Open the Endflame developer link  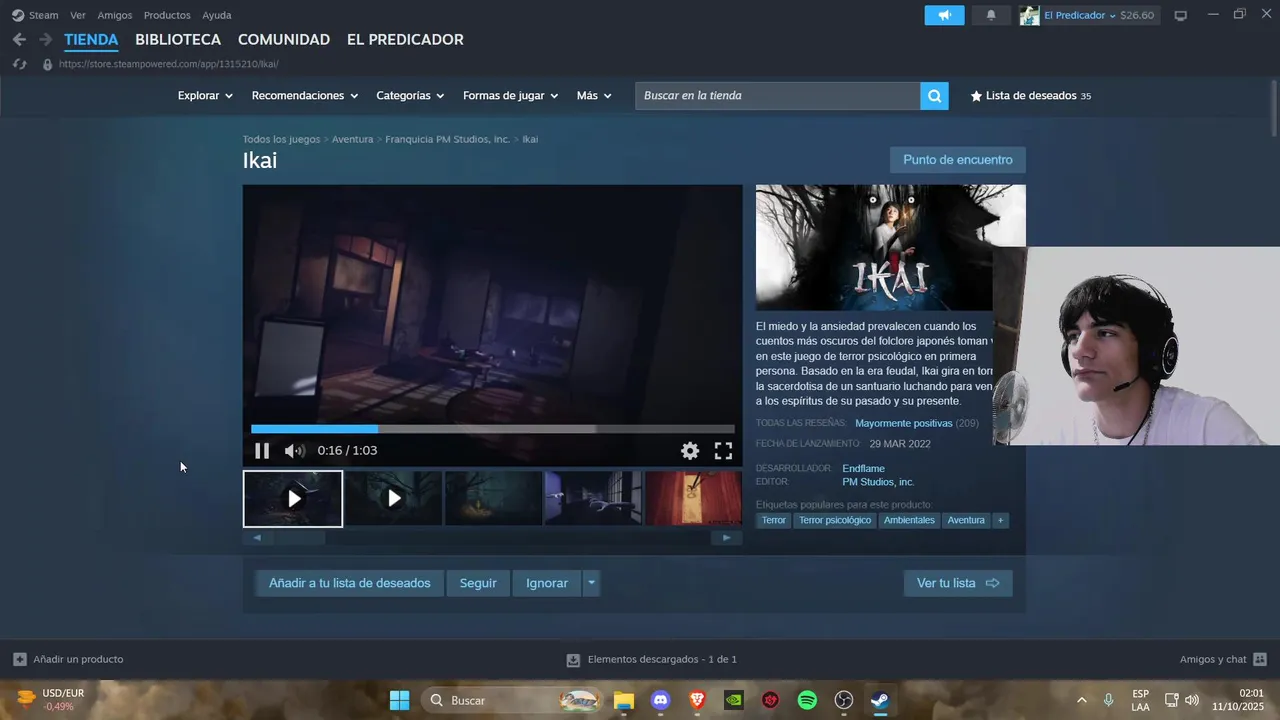tap(863, 468)
